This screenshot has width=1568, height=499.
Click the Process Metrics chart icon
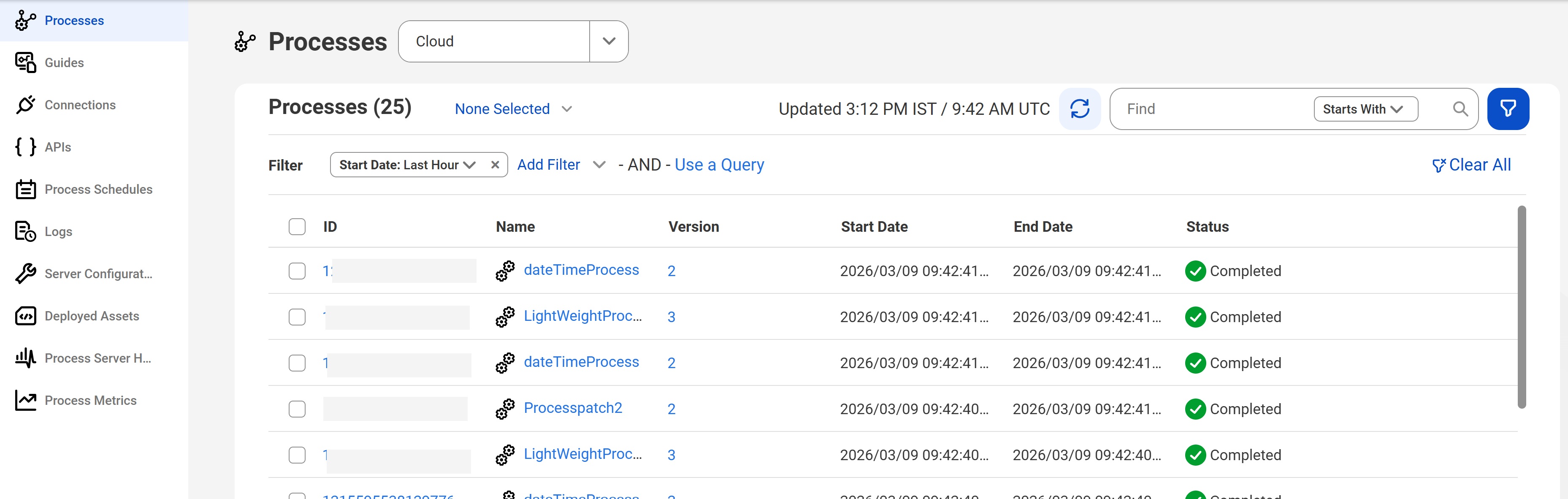[x=26, y=400]
